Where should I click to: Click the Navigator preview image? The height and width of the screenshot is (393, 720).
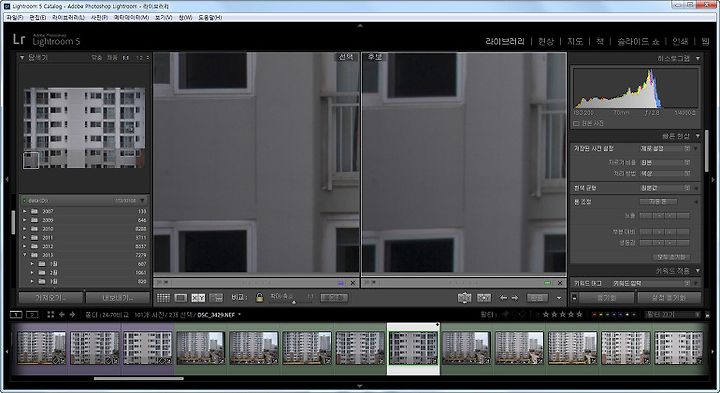84,128
